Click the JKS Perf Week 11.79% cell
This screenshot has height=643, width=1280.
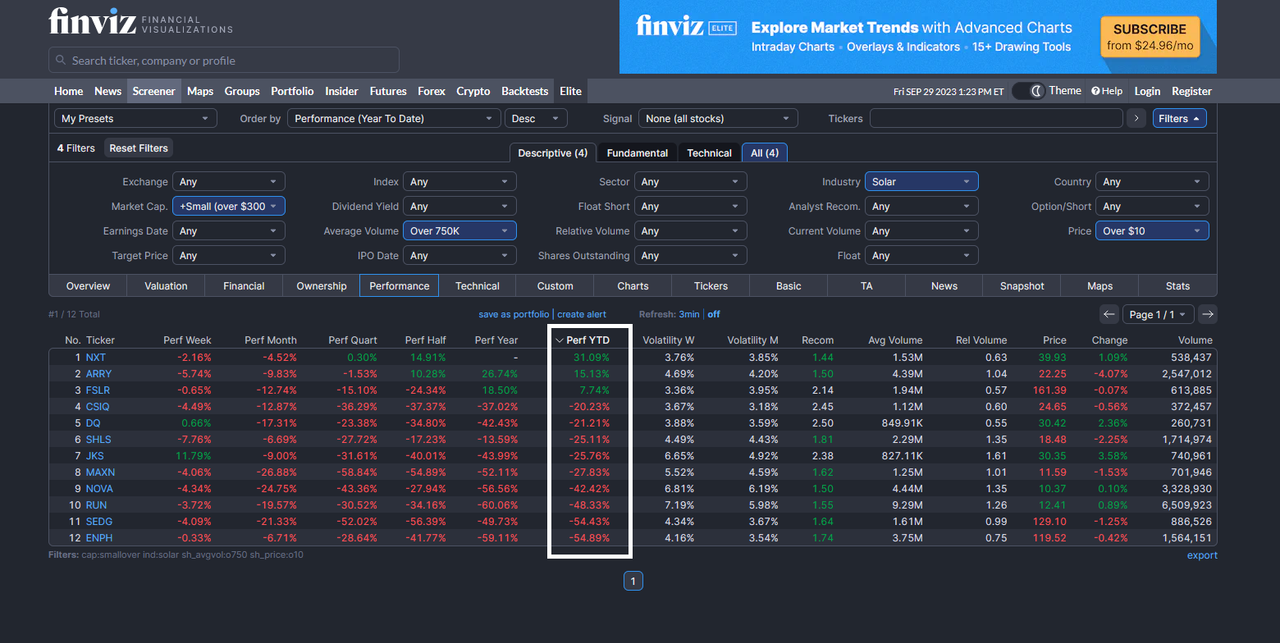click(x=192, y=456)
